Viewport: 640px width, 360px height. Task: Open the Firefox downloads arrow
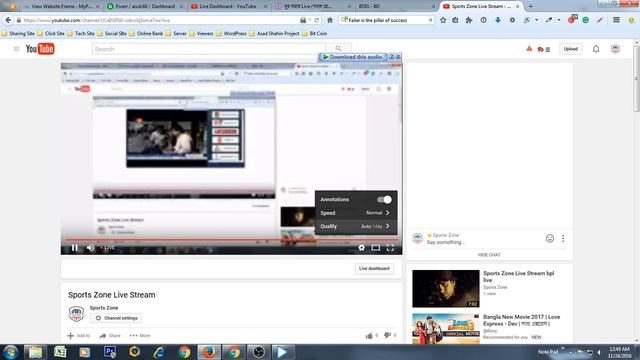(498, 20)
